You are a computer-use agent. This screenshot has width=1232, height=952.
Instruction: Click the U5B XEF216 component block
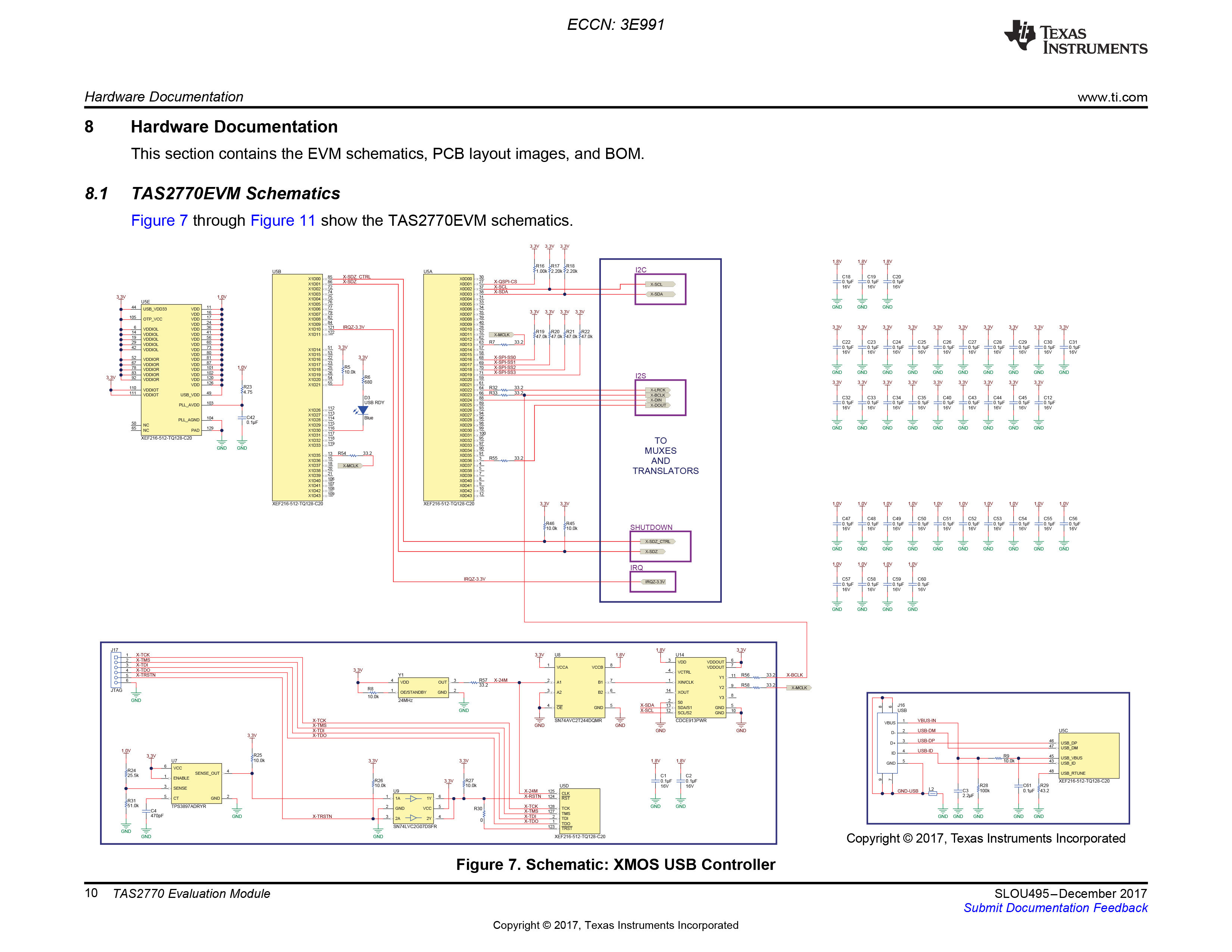[x=297, y=387]
